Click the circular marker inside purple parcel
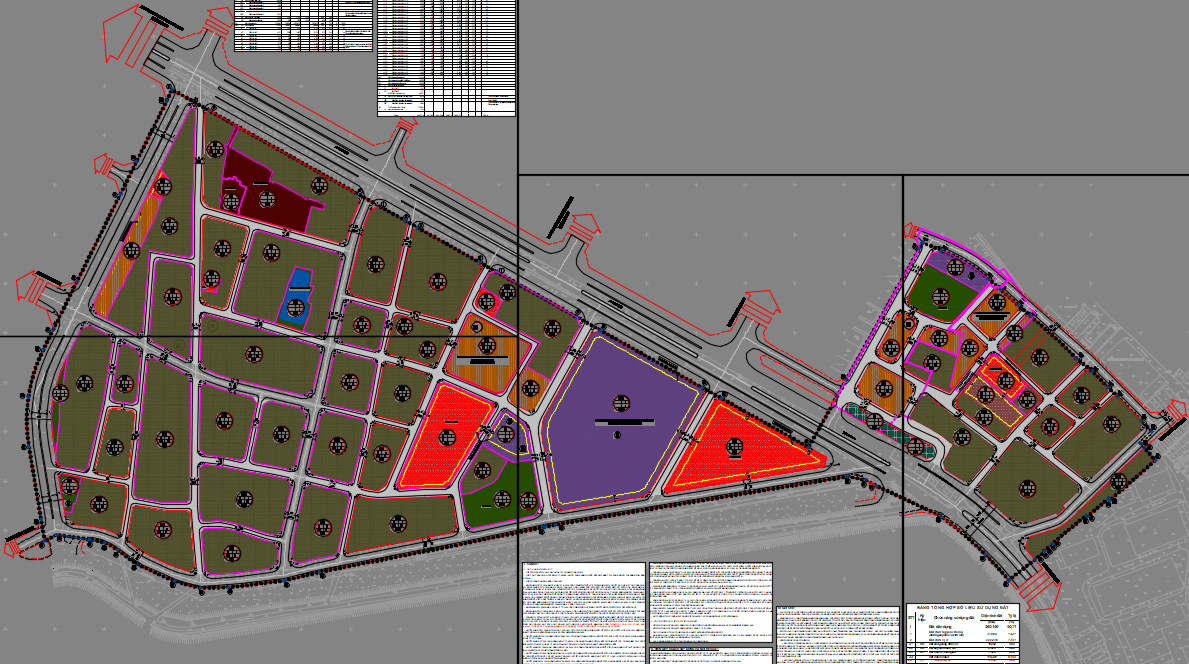This screenshot has height=664, width=1189. [x=623, y=403]
